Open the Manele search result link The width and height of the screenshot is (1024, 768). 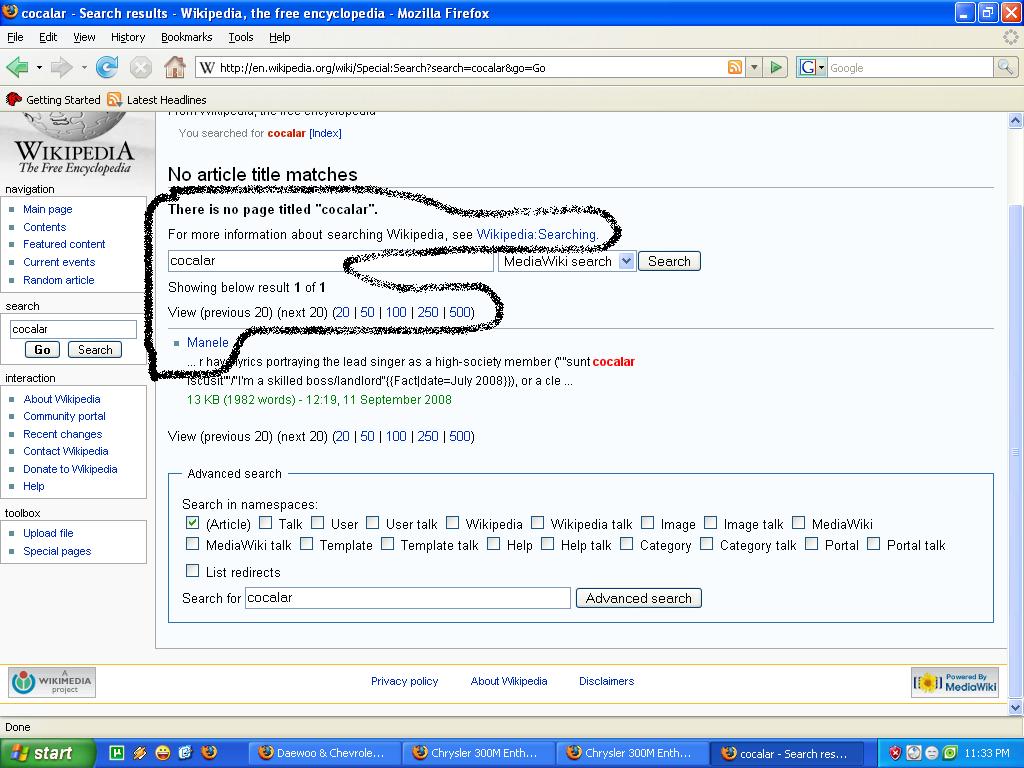tap(208, 342)
